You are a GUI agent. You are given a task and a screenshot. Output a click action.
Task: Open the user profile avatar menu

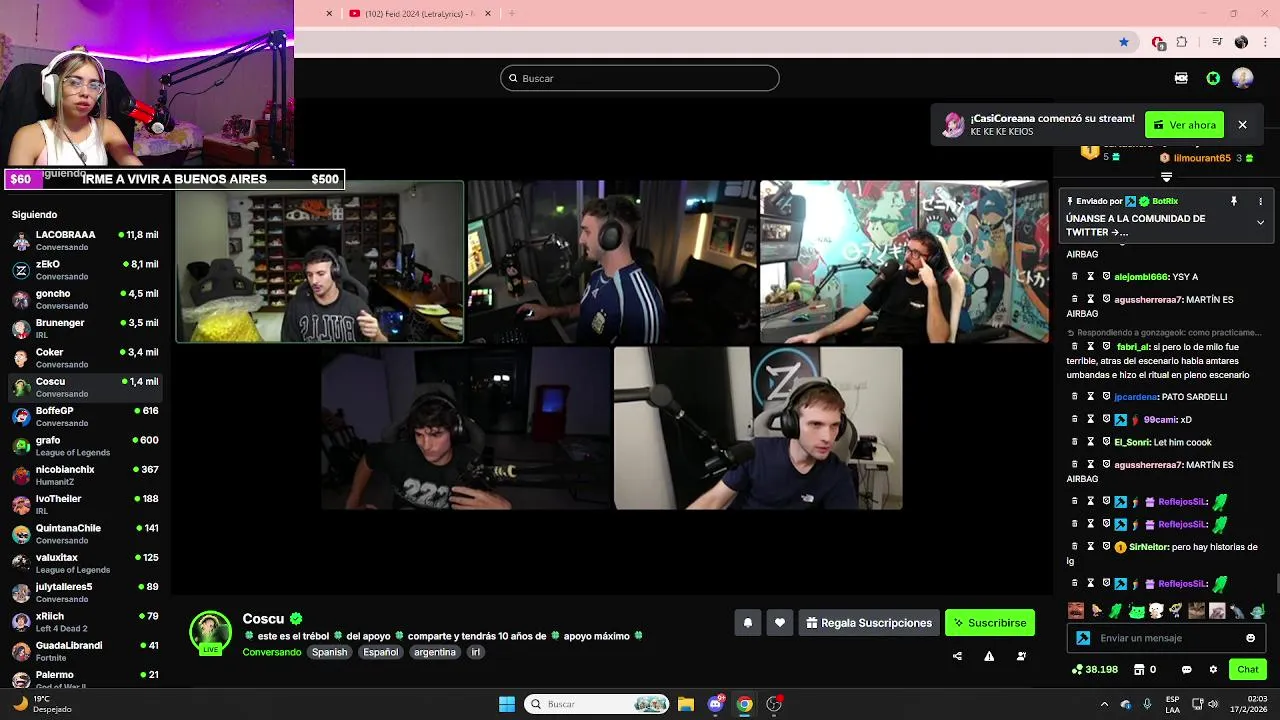pos(1243,78)
